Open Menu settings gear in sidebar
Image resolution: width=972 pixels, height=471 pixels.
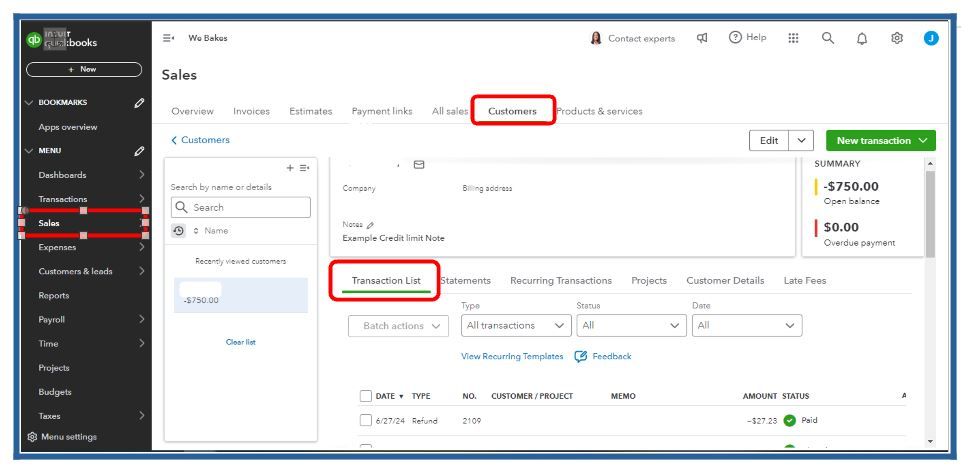pos(33,437)
